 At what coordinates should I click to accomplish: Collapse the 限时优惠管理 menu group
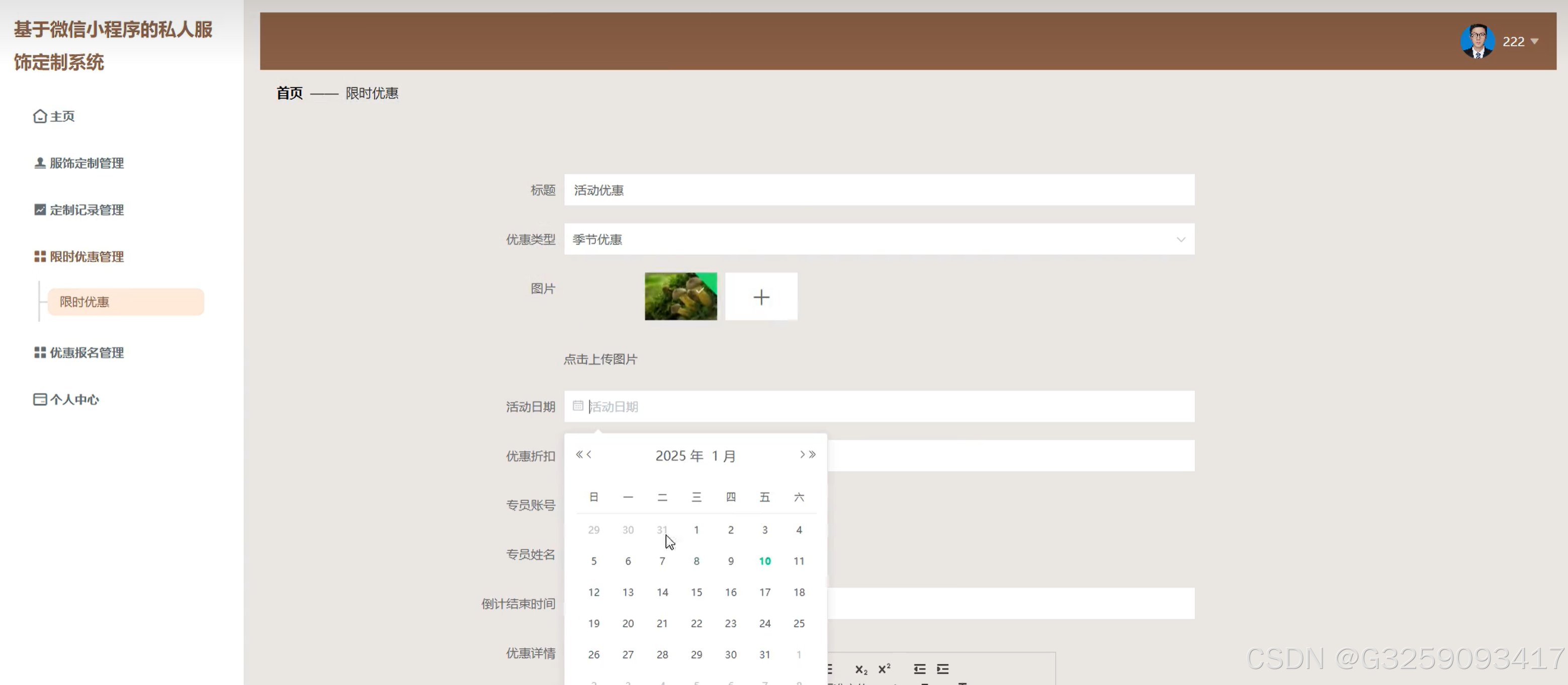click(86, 257)
